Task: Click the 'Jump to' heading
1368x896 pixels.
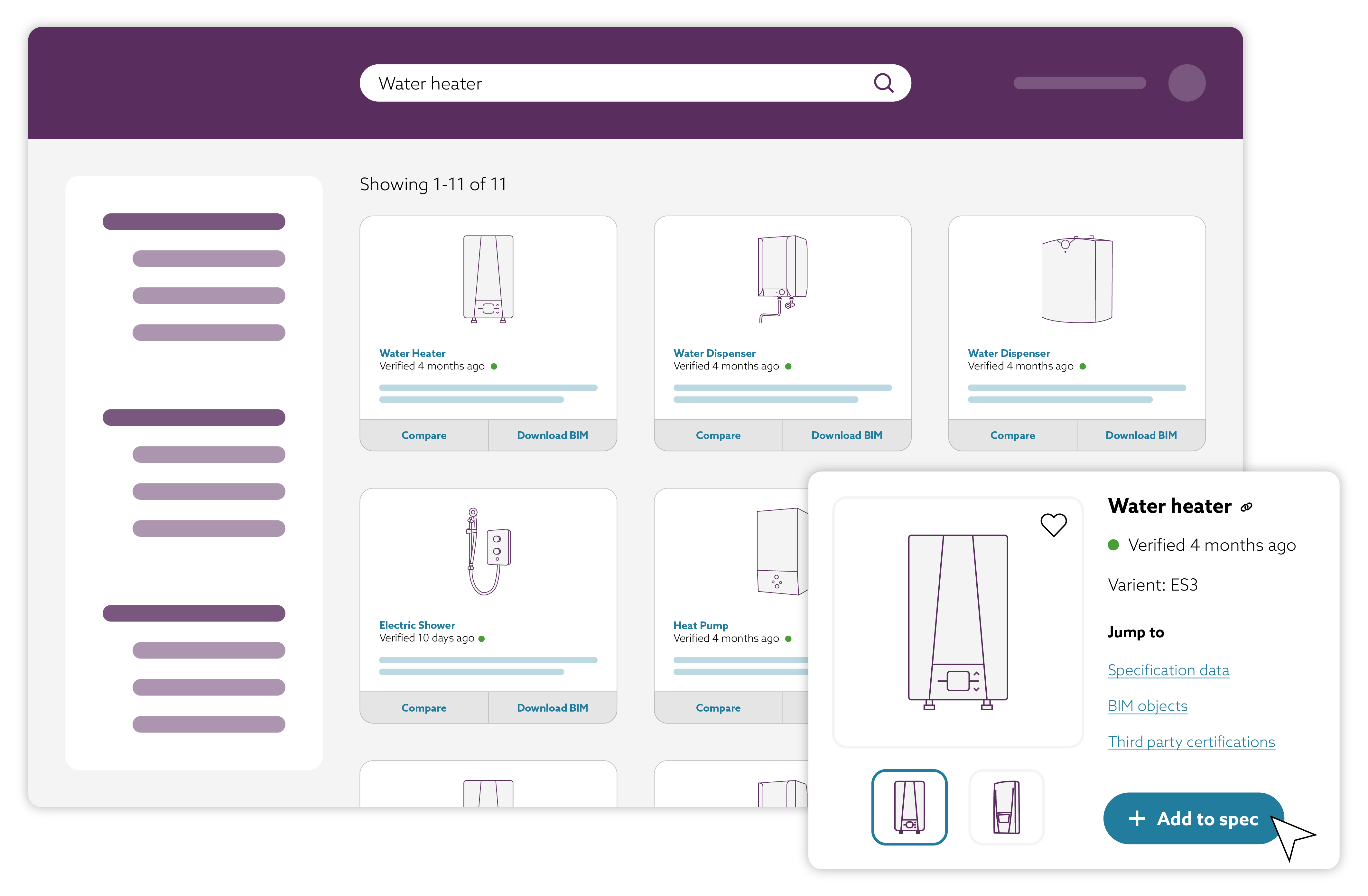Action: pos(1135,632)
